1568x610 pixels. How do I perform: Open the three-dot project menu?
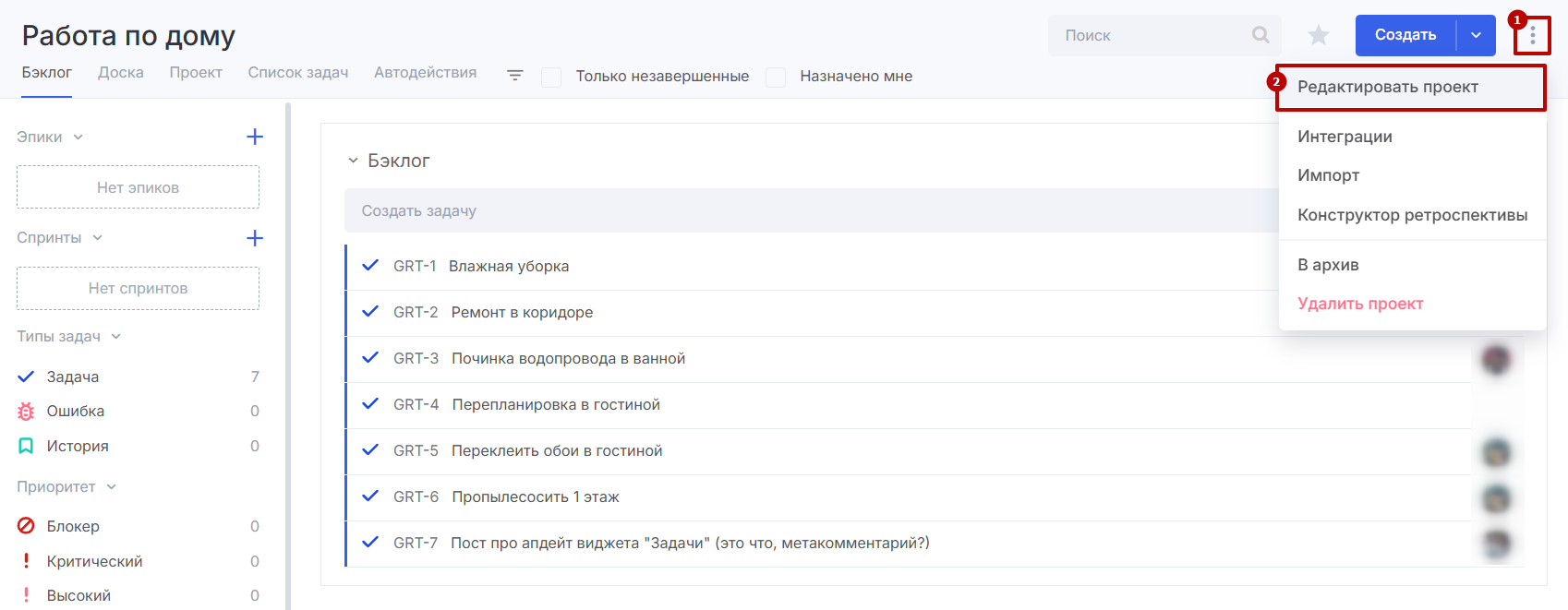coord(1532,36)
